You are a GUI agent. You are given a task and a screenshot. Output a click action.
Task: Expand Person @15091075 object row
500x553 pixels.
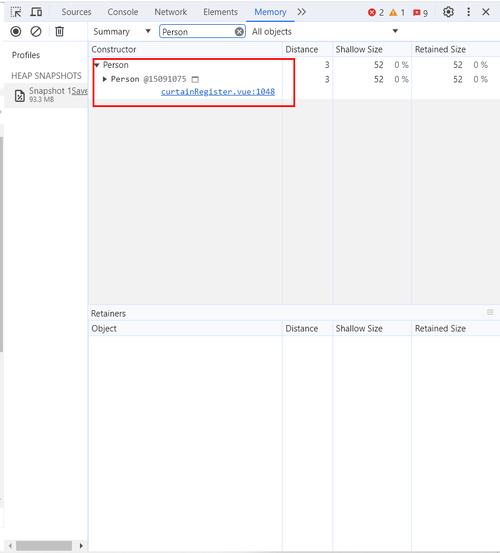point(105,79)
